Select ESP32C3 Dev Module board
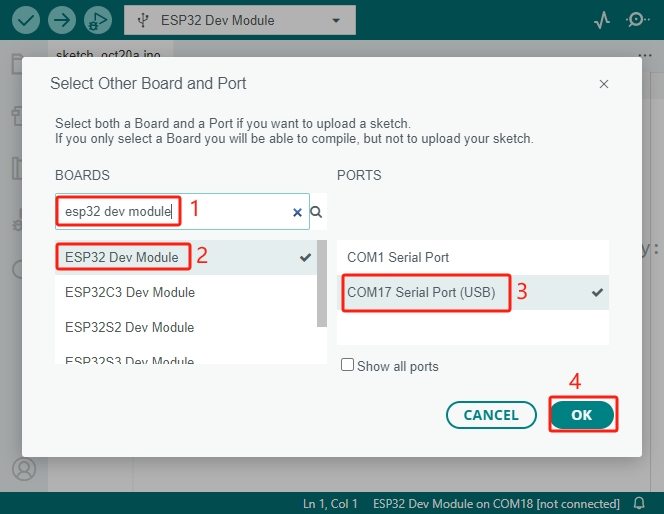Image resolution: width=664 pixels, height=514 pixels. coord(186,292)
